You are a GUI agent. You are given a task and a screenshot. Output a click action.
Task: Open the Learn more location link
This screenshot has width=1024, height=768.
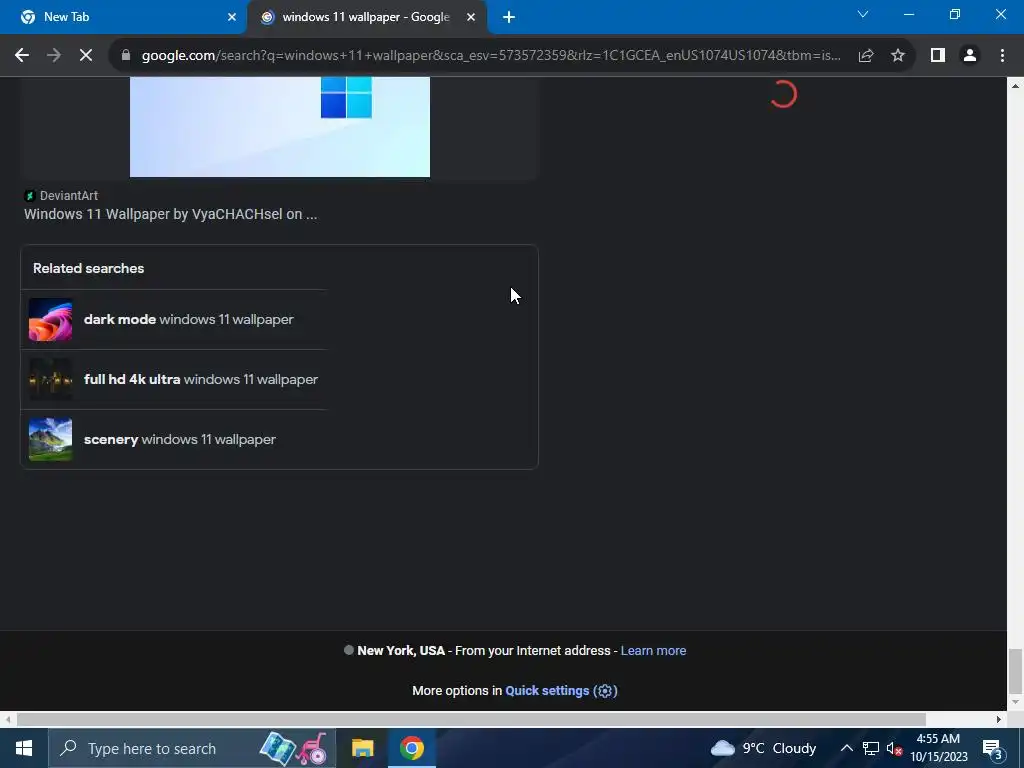(x=653, y=650)
